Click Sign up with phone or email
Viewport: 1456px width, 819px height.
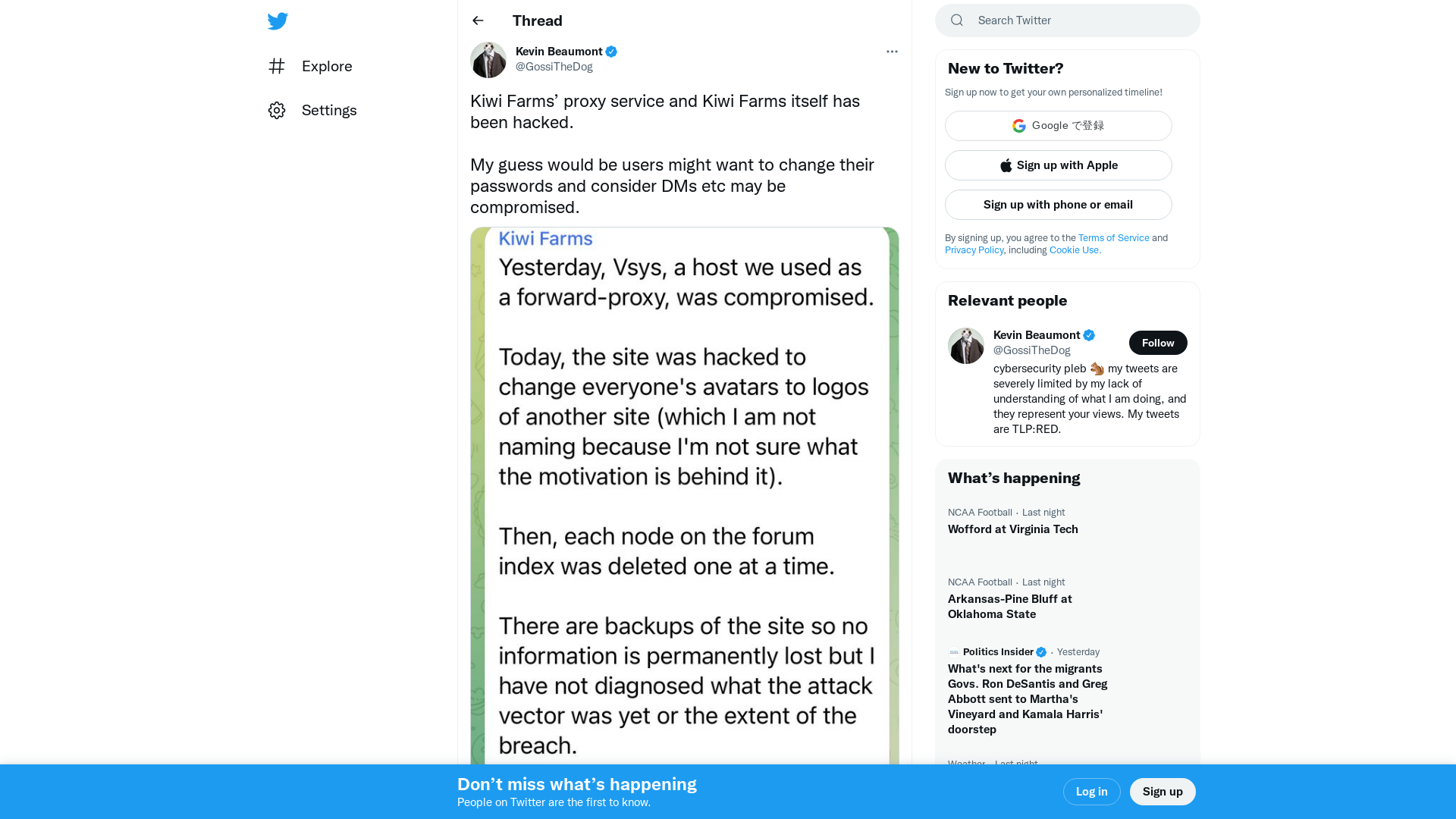click(x=1058, y=205)
